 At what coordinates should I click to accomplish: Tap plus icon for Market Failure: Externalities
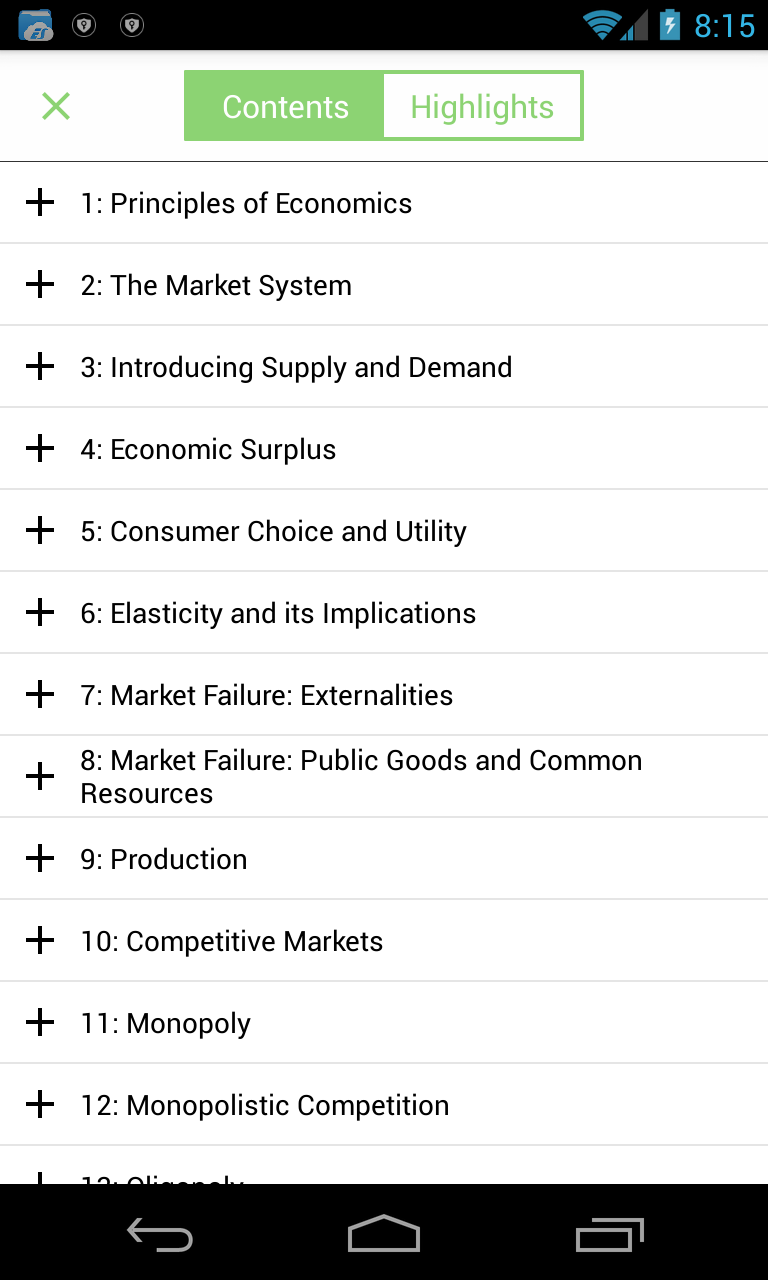(x=40, y=695)
